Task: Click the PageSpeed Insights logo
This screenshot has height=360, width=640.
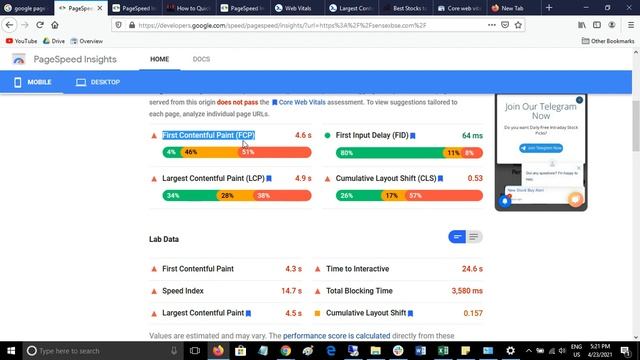Action: pos(18,59)
